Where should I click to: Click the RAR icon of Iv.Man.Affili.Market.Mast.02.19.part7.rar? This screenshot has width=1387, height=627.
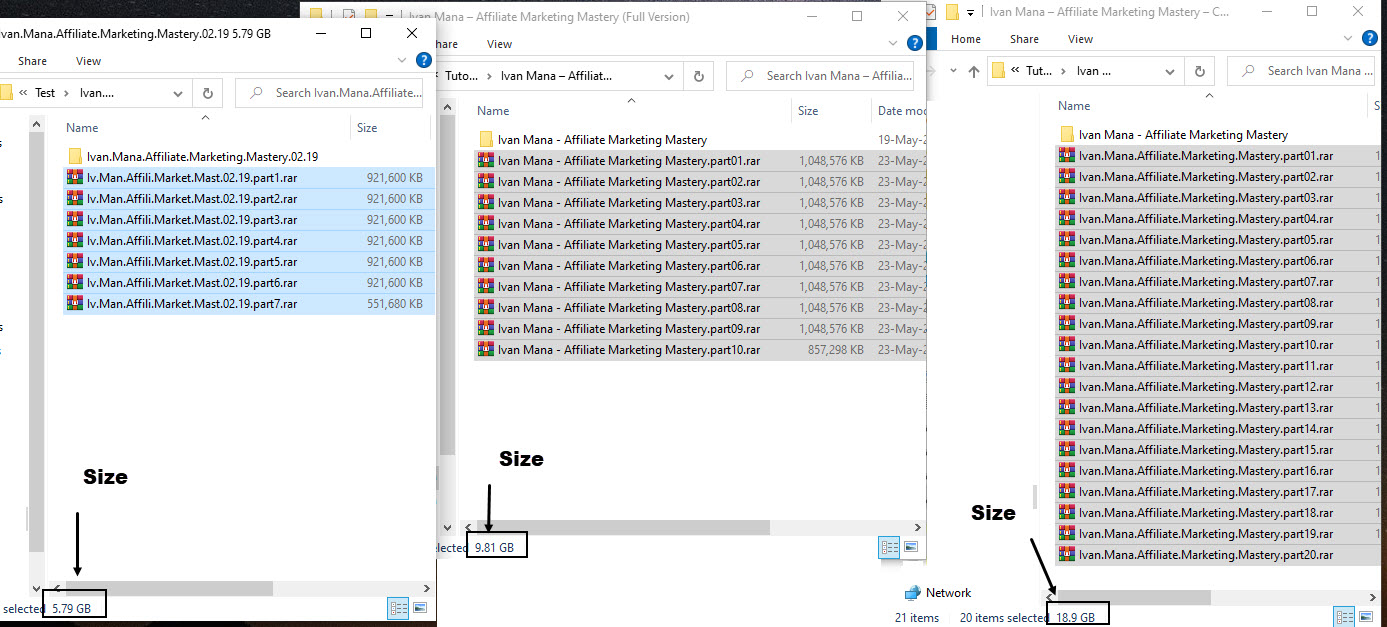[74, 303]
